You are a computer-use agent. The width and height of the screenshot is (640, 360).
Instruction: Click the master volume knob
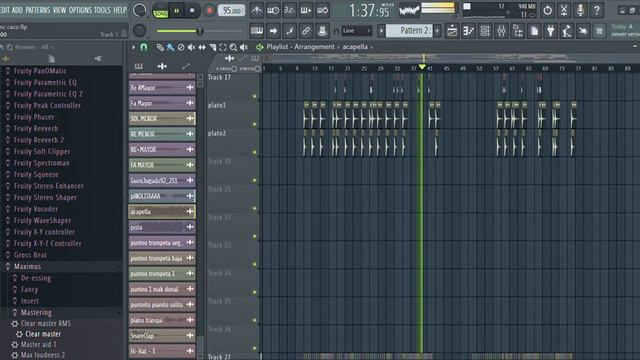pyautogui.click(x=139, y=10)
